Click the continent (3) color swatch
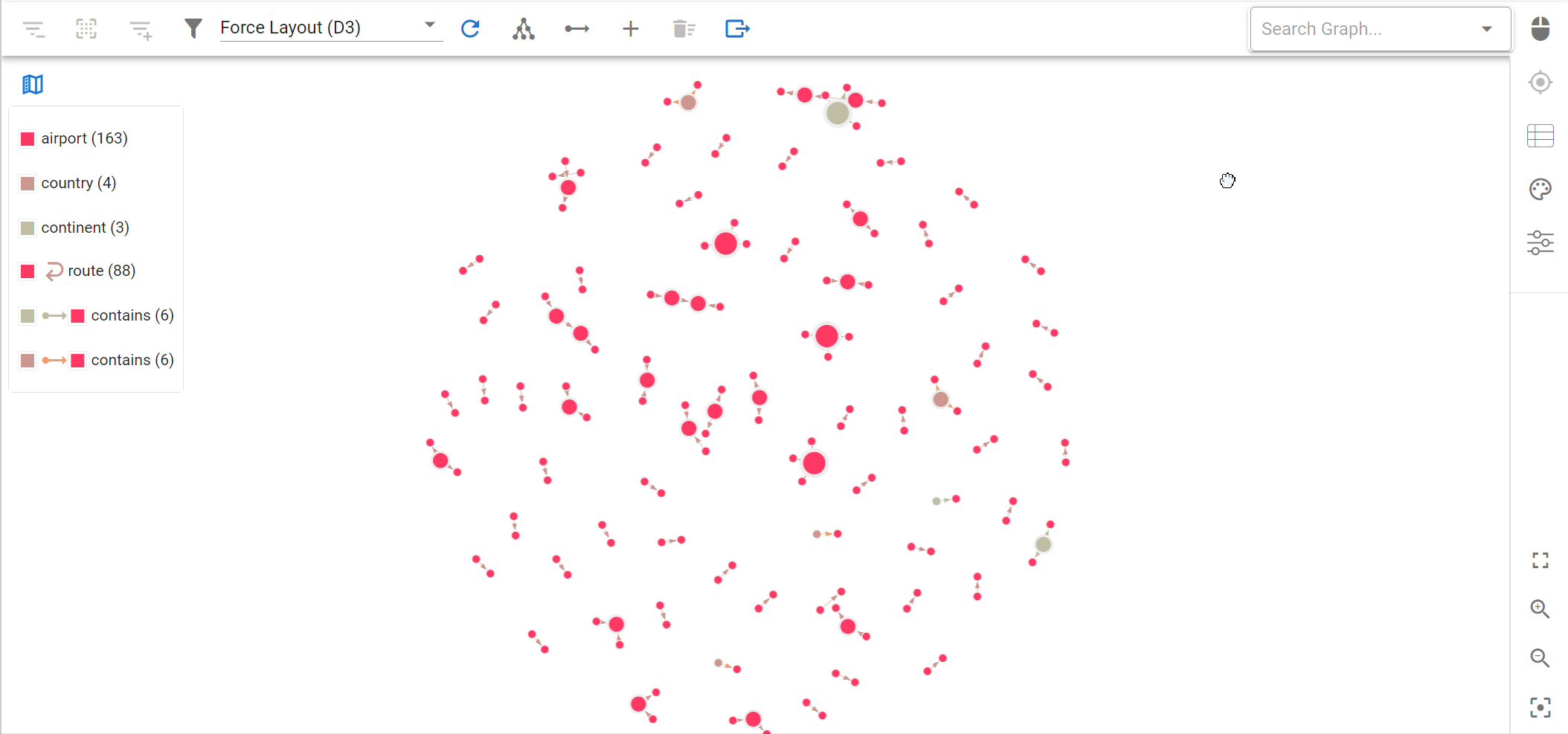The image size is (1568, 734). pyautogui.click(x=28, y=228)
